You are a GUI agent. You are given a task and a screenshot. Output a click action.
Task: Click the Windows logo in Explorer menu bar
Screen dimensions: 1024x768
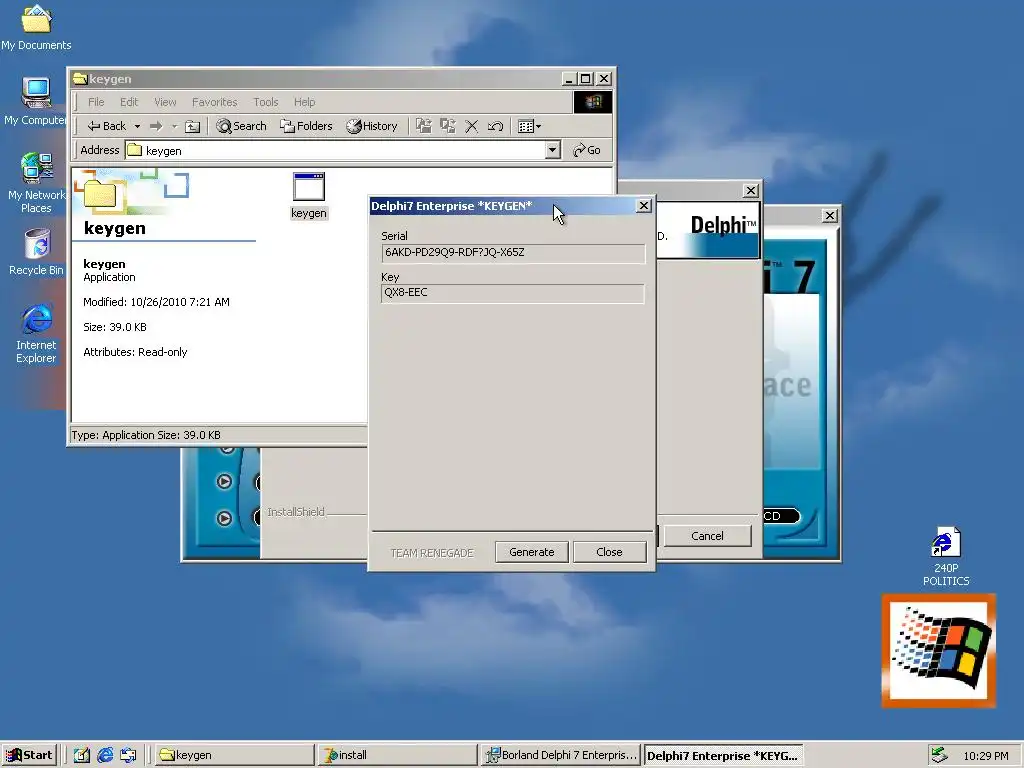[592, 102]
